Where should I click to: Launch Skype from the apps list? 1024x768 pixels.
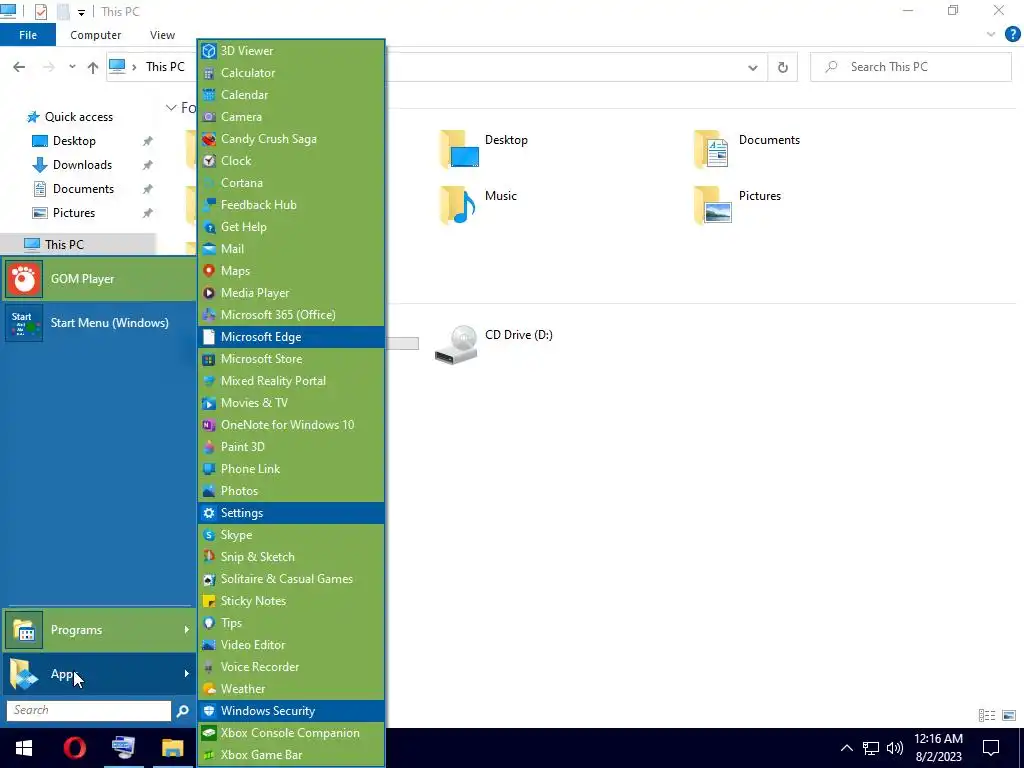point(291,535)
